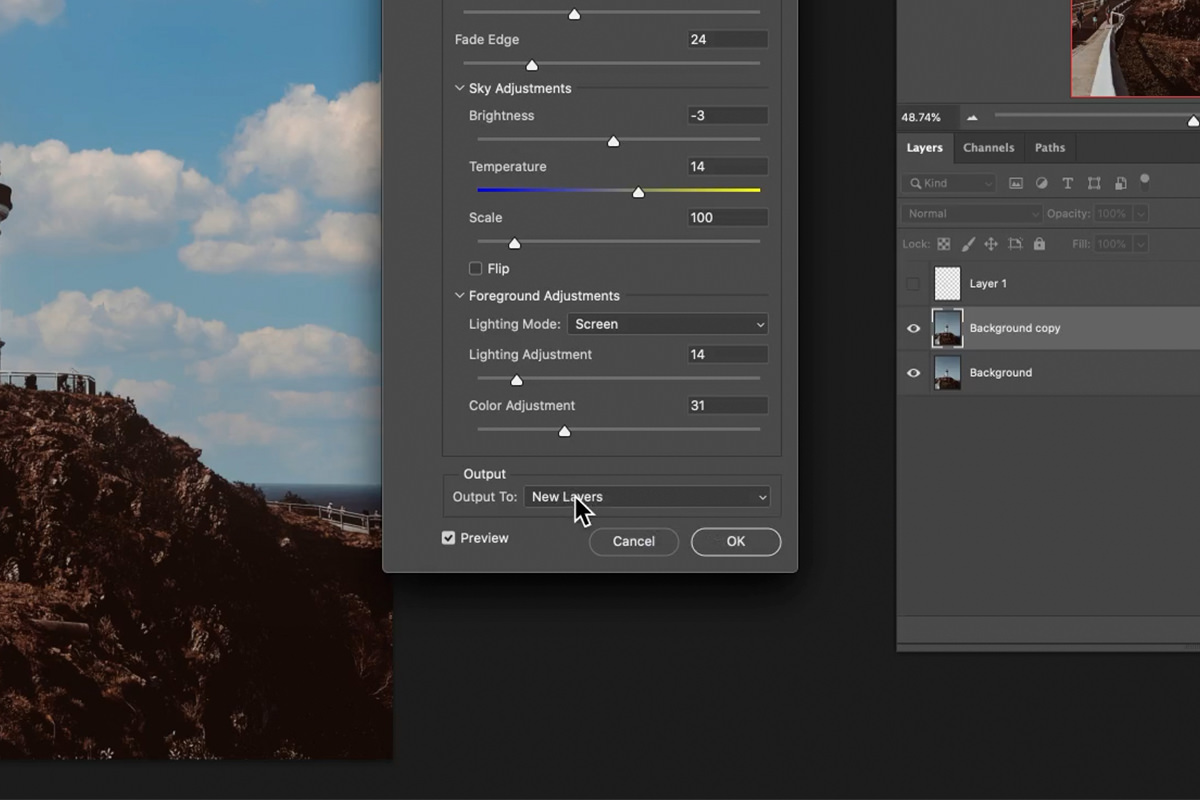The height and width of the screenshot is (800, 1200).
Task: Filter layers by type layers icon
Action: 1068,183
